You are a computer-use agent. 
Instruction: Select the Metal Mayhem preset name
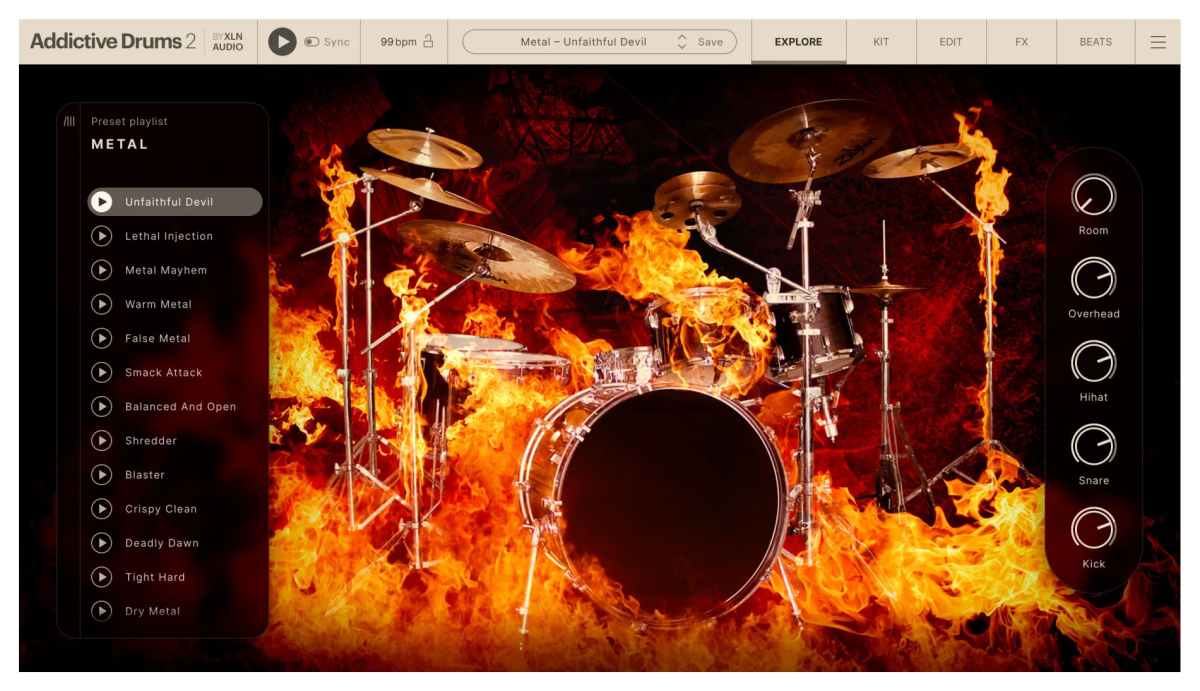coord(166,270)
